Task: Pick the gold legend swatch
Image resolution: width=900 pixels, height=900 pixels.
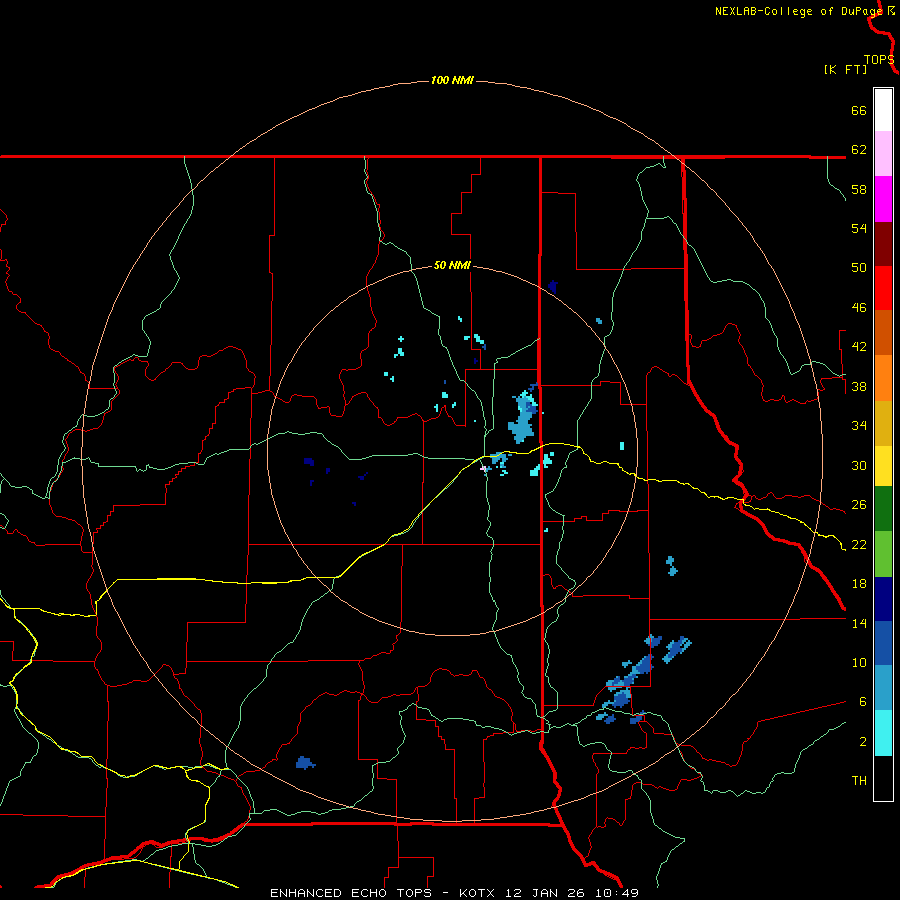Action: click(x=883, y=424)
